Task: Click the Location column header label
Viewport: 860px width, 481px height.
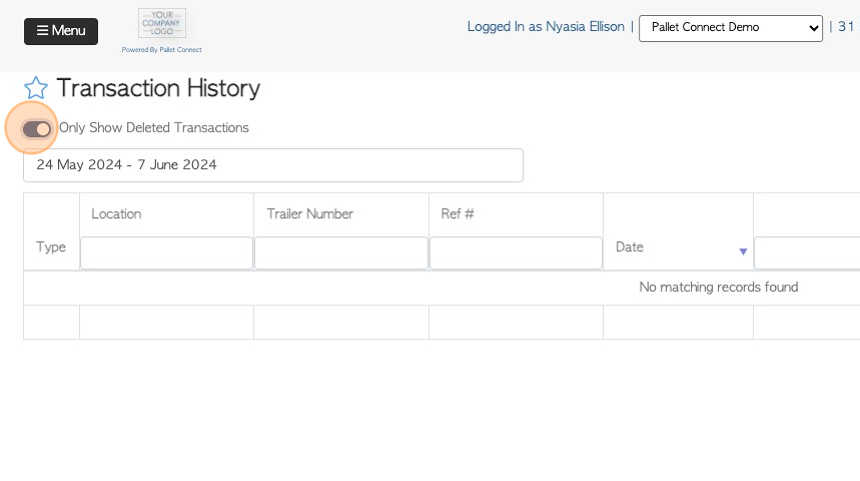Action: (116, 214)
